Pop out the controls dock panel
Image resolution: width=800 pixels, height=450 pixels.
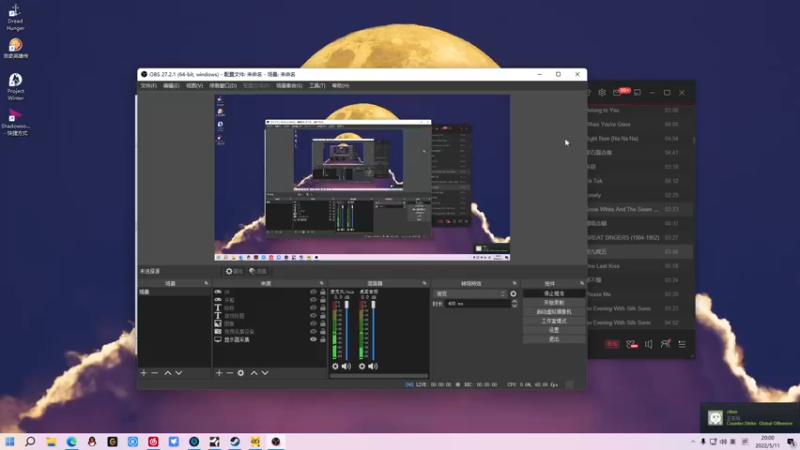pos(582,283)
